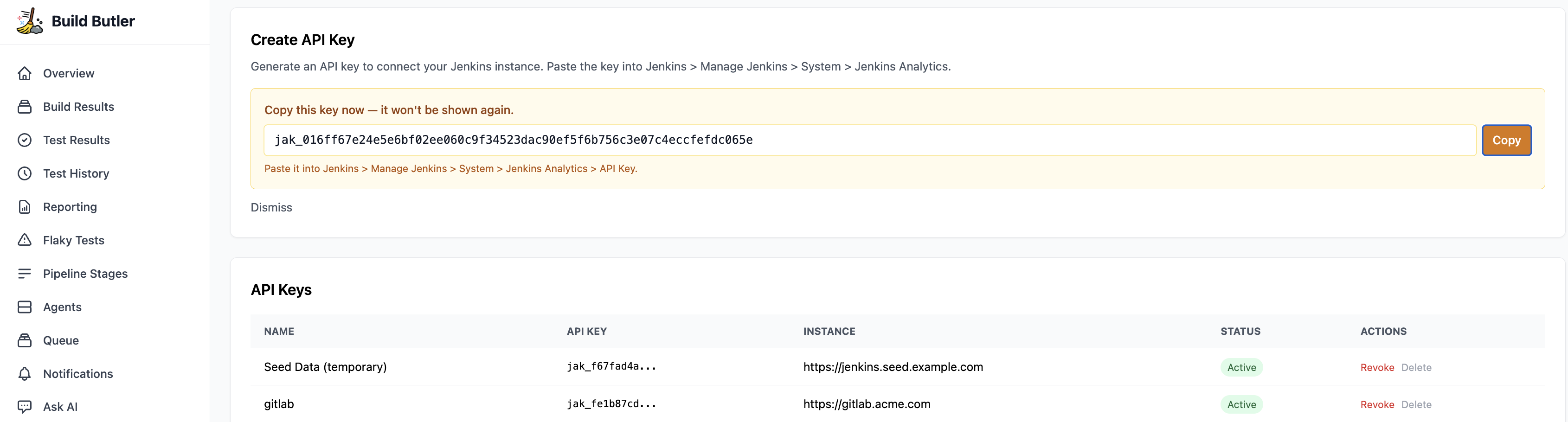Click the Build Butler broom logo
The height and width of the screenshot is (422, 1568).
pos(29,21)
